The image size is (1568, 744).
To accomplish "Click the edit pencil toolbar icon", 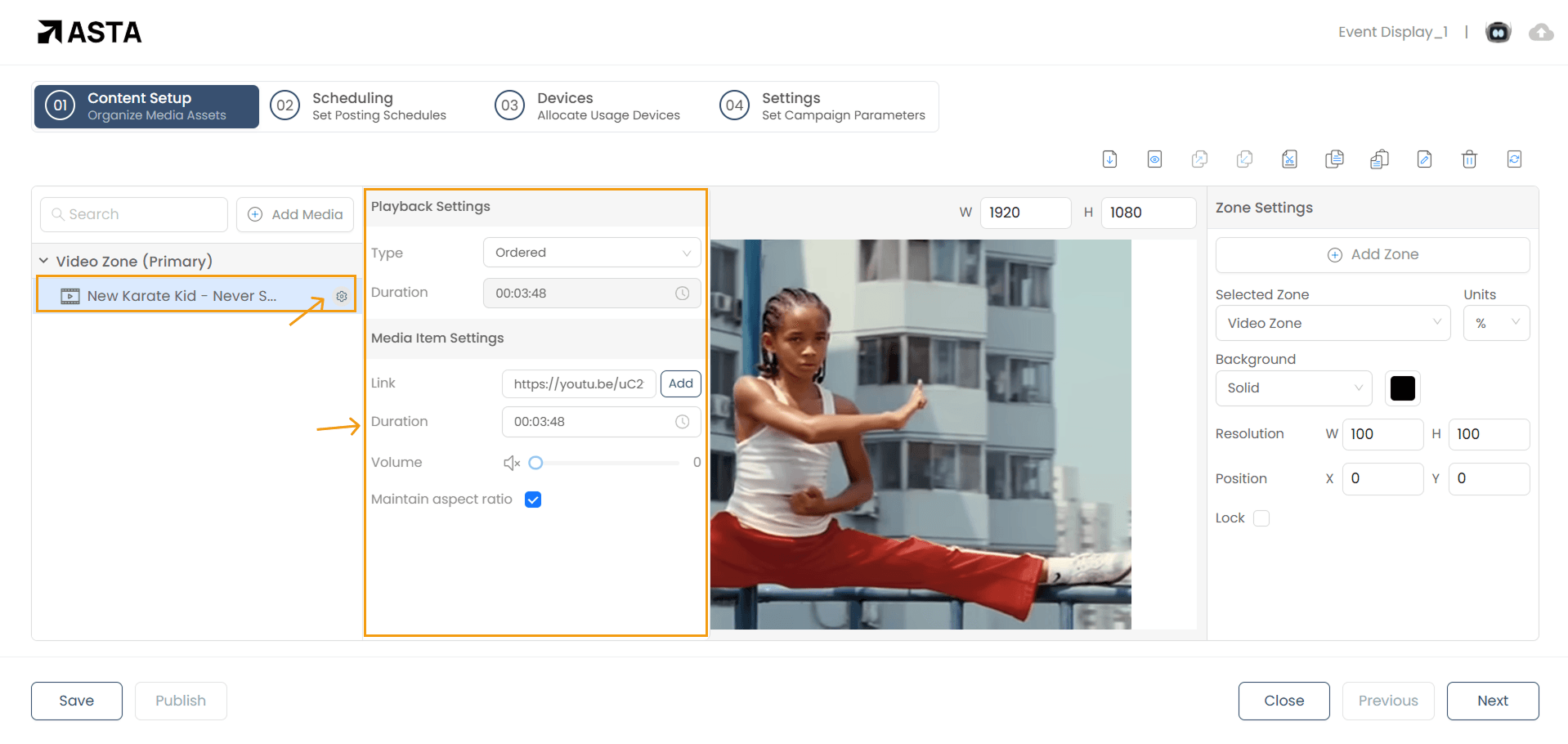I will 1424,159.
